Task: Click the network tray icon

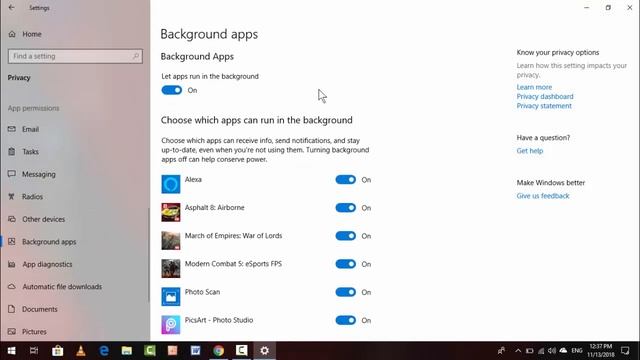Action: [x=541, y=351]
